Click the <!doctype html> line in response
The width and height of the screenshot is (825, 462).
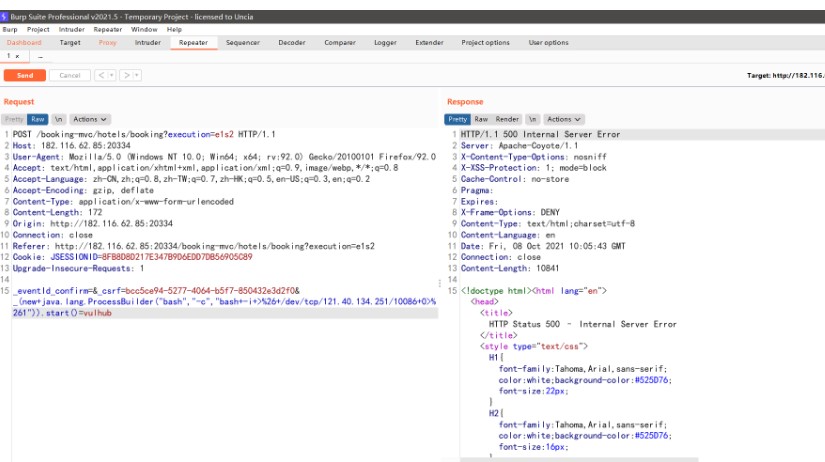point(534,290)
